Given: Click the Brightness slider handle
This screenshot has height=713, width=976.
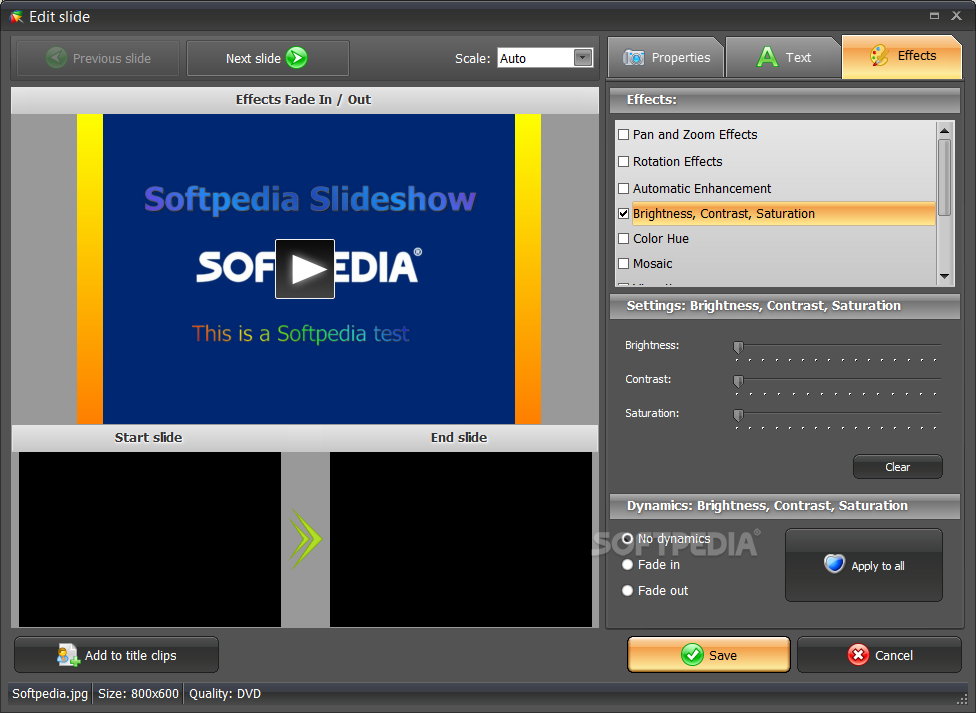Looking at the screenshot, I should tap(738, 347).
